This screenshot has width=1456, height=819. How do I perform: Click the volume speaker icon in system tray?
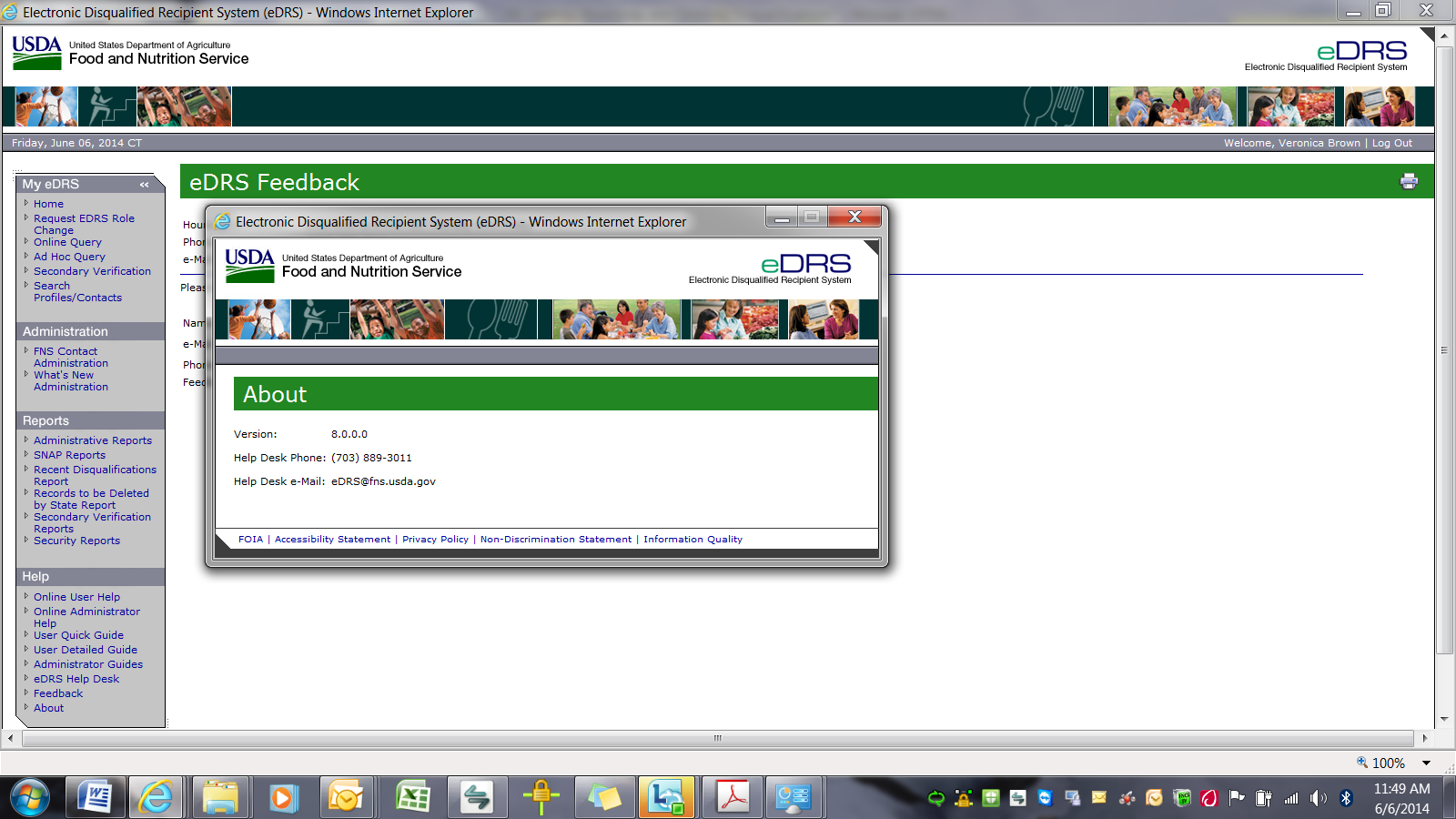tap(1319, 798)
